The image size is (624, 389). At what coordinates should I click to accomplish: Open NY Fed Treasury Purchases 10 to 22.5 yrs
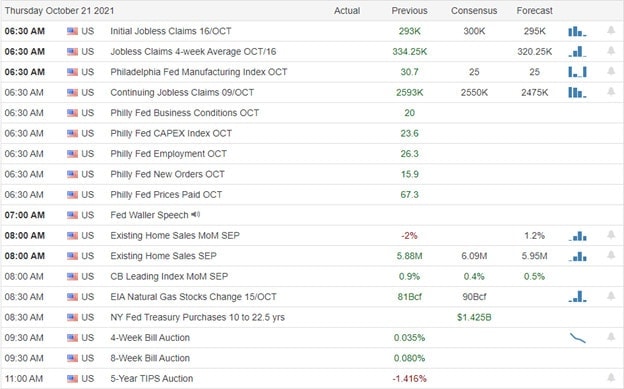click(x=197, y=317)
